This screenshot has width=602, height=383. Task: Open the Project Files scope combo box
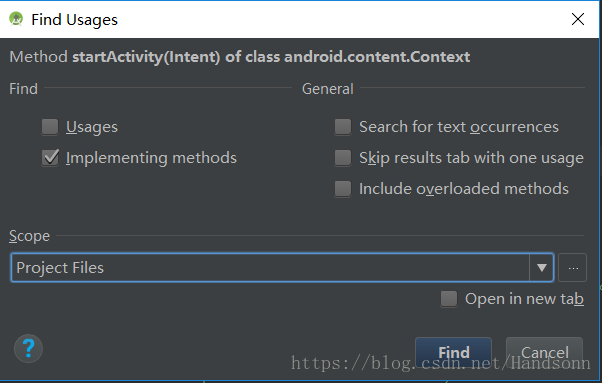(x=282, y=267)
